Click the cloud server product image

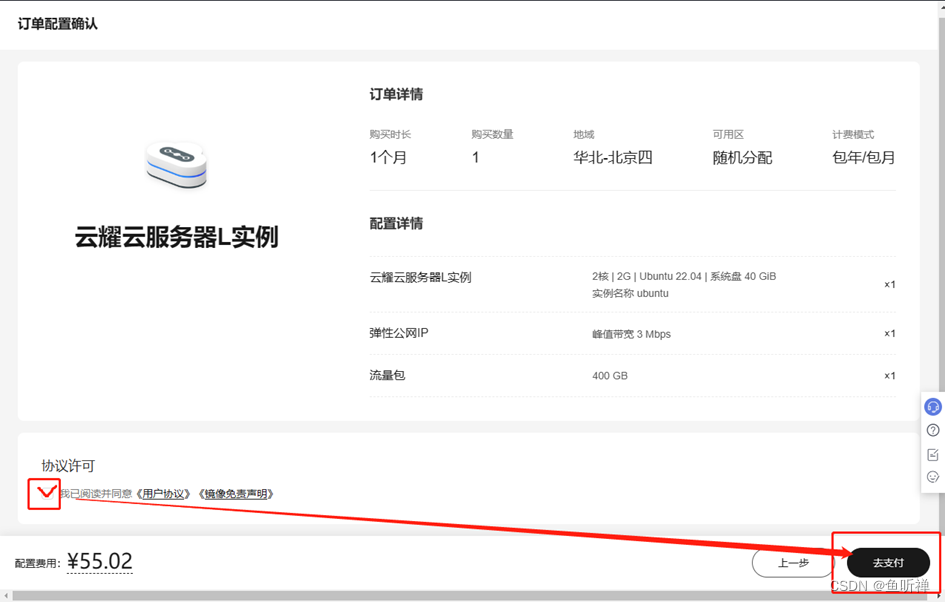click(x=177, y=165)
